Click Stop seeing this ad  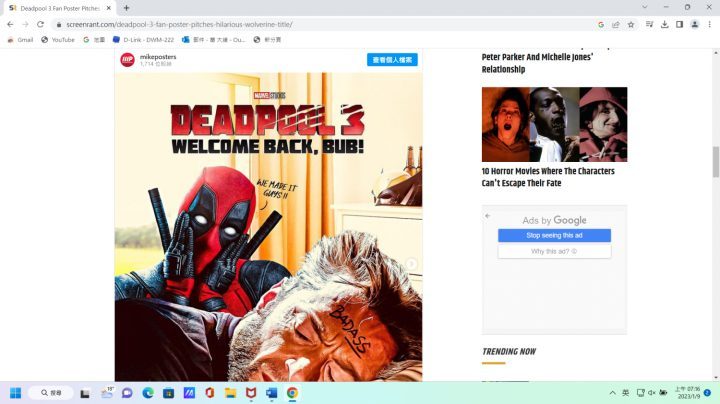tap(554, 235)
